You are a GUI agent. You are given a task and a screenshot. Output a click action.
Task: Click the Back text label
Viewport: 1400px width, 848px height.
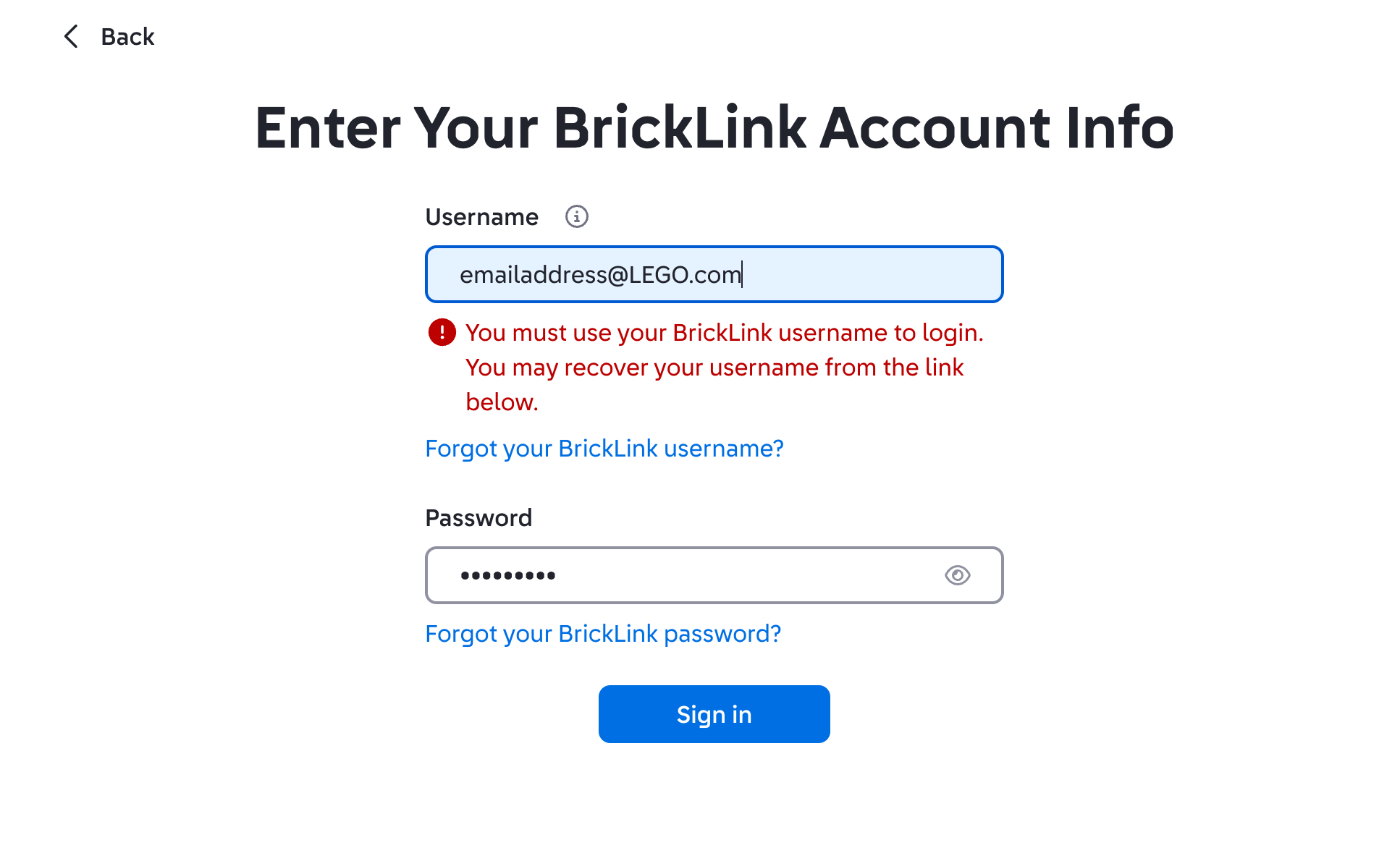point(127,37)
